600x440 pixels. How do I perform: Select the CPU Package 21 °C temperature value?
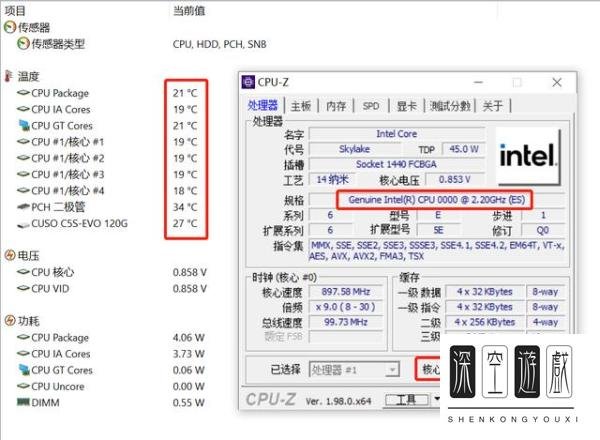[185, 93]
